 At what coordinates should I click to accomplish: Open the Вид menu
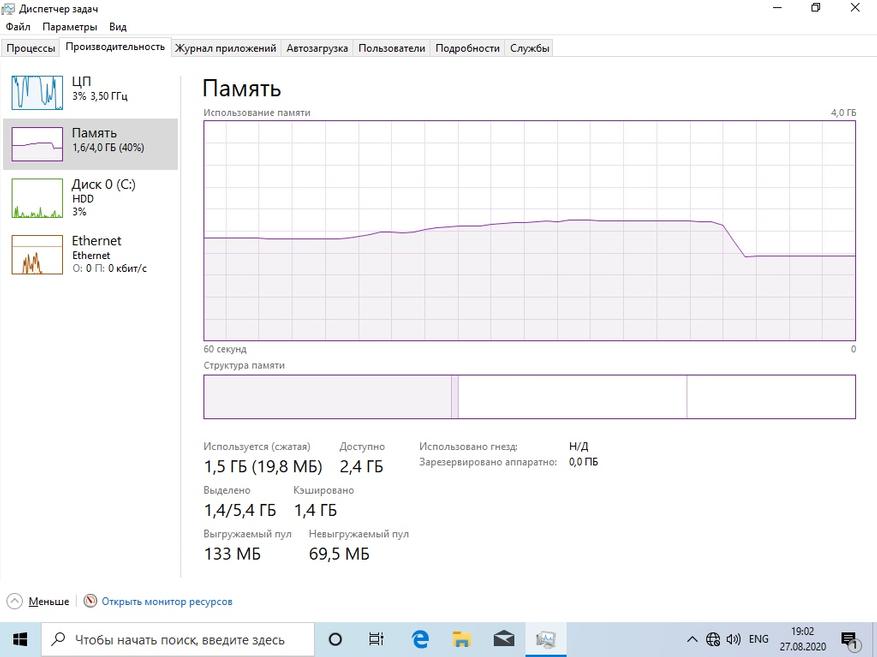(x=117, y=26)
